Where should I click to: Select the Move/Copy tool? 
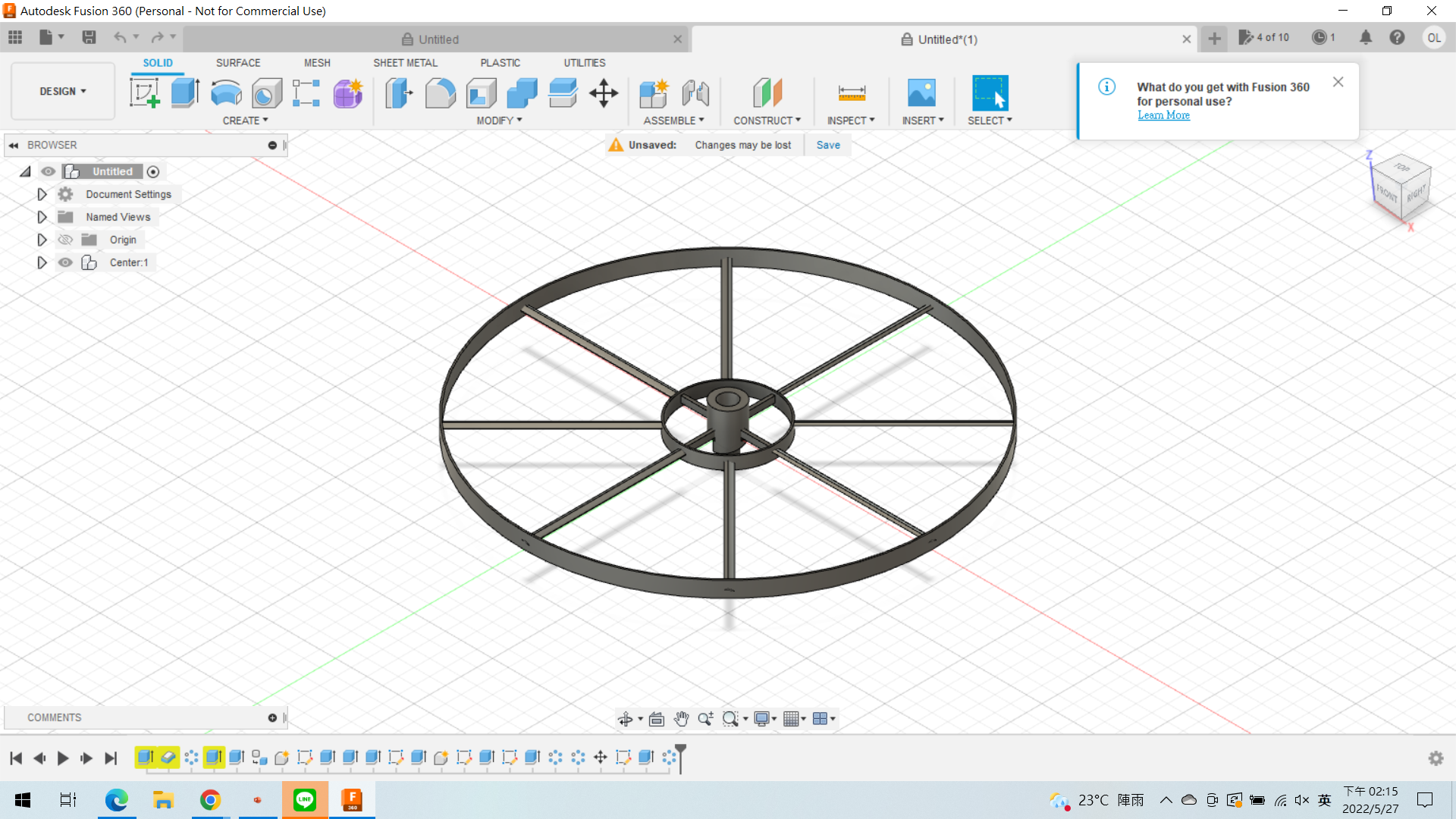point(604,93)
